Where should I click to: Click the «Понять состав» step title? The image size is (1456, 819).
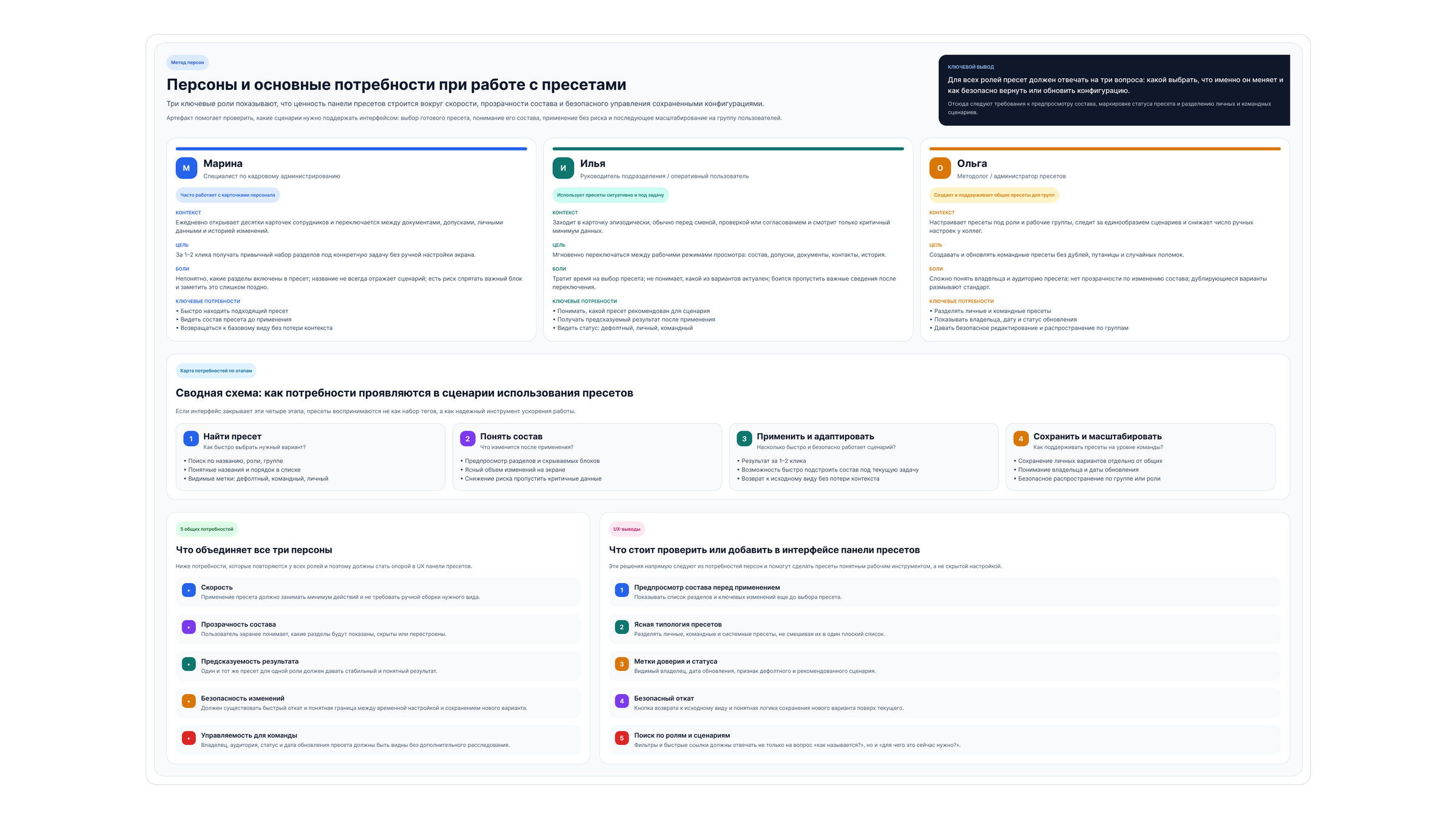[x=511, y=436]
